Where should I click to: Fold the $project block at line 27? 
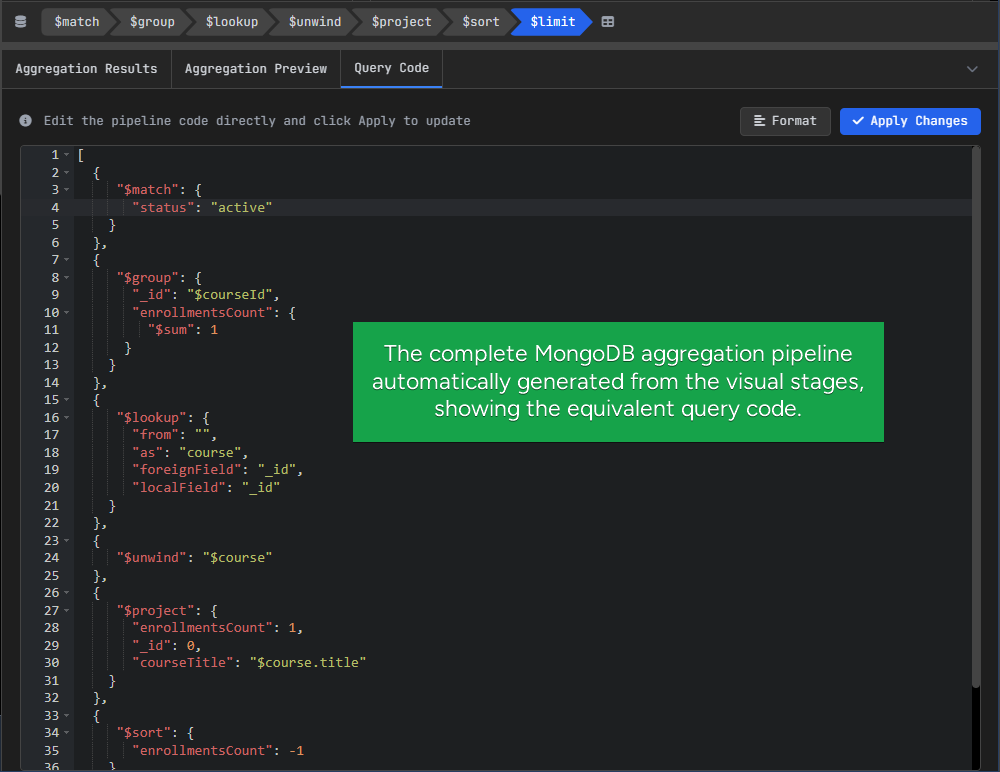[66, 611]
